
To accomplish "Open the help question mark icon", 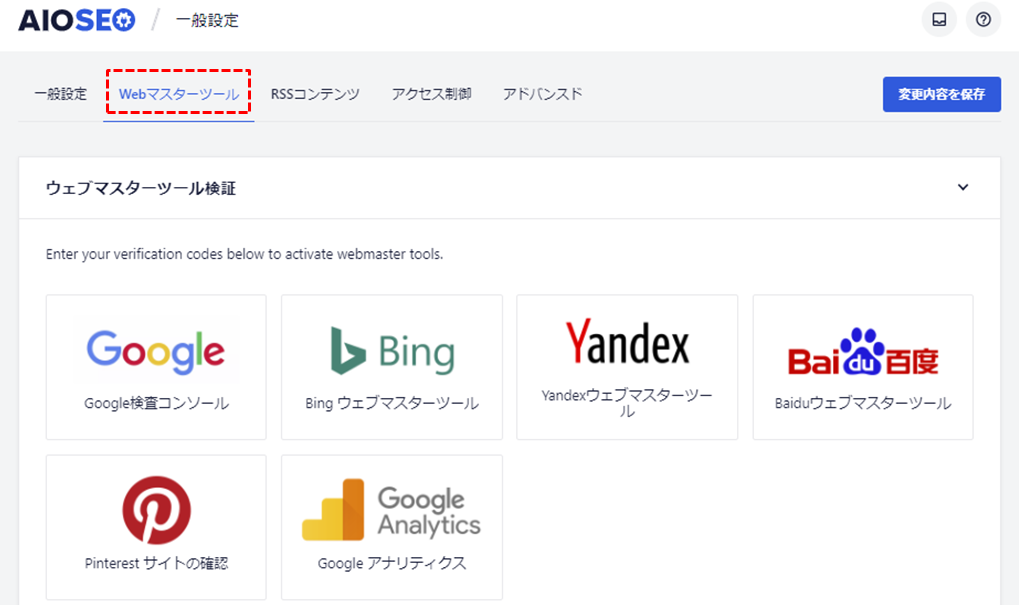I will click(x=983, y=19).
